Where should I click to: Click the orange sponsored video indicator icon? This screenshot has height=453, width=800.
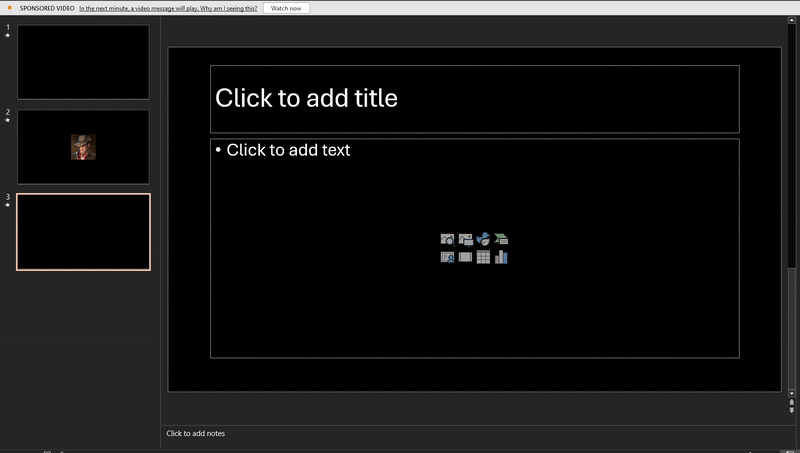[9, 8]
